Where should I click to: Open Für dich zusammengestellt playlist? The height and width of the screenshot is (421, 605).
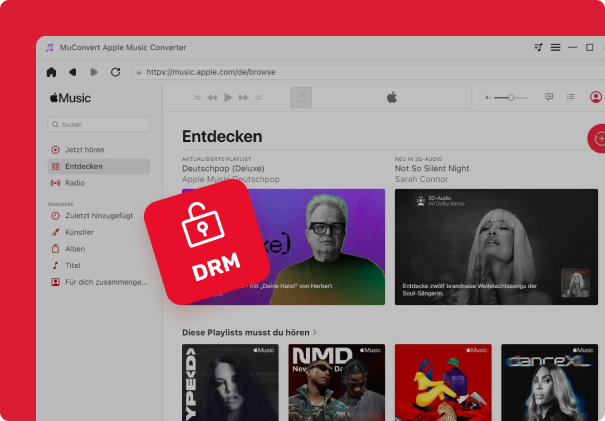pyautogui.click(x=99, y=282)
